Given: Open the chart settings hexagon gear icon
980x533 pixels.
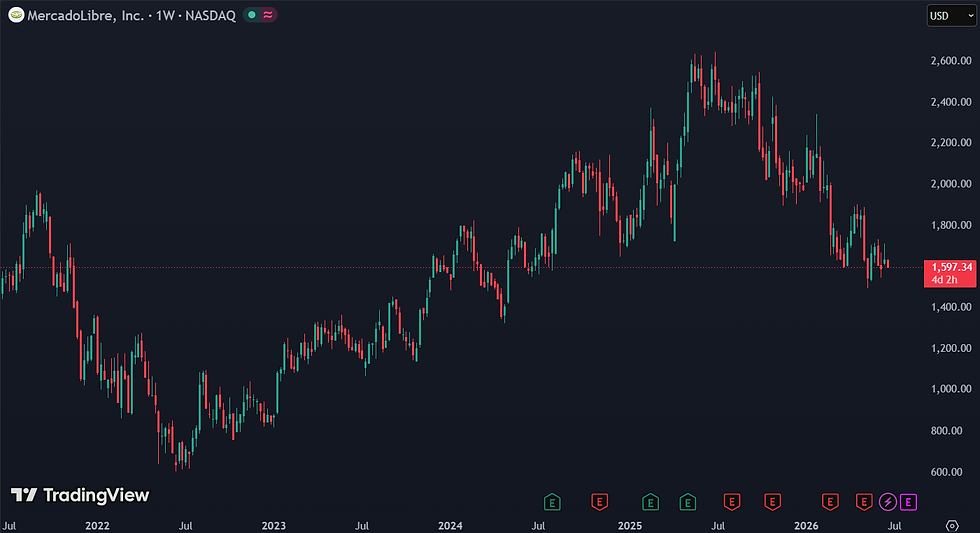Looking at the screenshot, I should 952,526.
